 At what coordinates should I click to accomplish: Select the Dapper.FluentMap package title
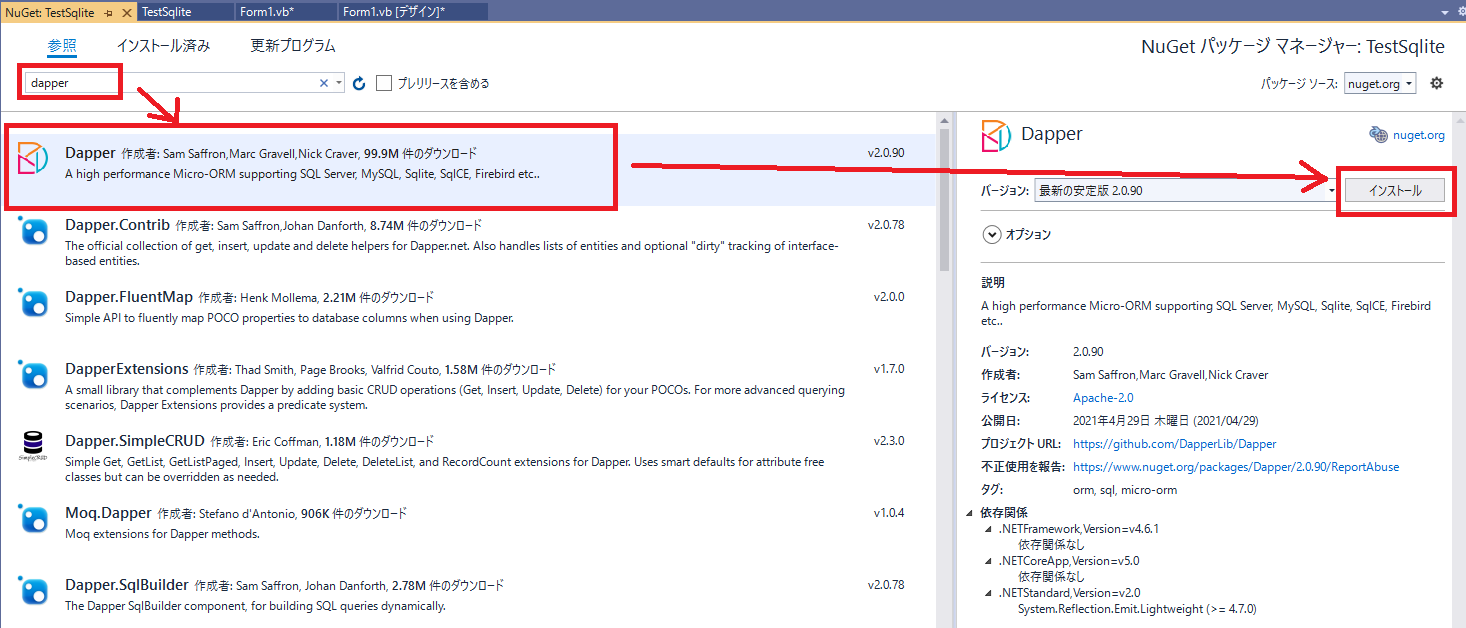click(x=128, y=297)
